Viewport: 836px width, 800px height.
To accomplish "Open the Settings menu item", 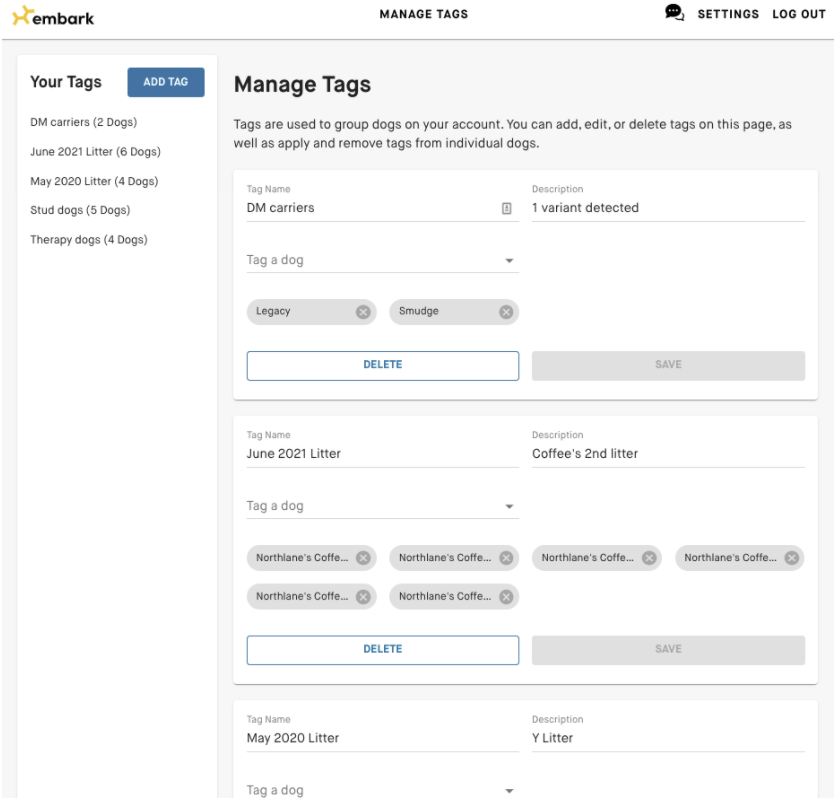I will (x=728, y=15).
